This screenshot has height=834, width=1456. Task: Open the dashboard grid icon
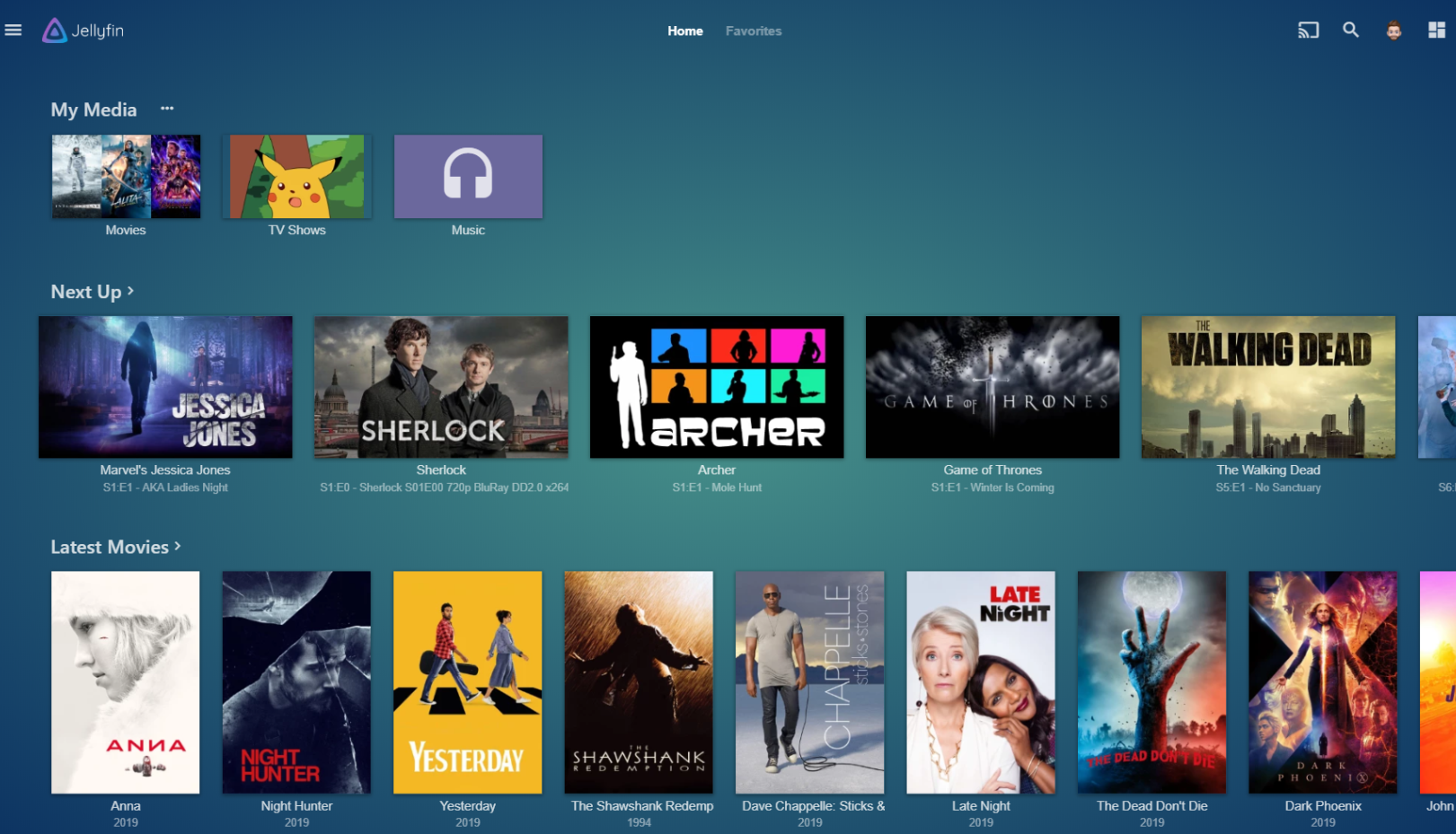tap(1436, 31)
